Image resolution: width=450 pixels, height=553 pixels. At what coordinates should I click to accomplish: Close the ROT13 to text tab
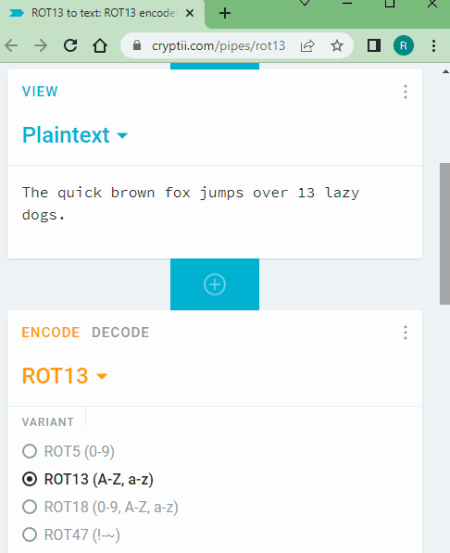190,13
